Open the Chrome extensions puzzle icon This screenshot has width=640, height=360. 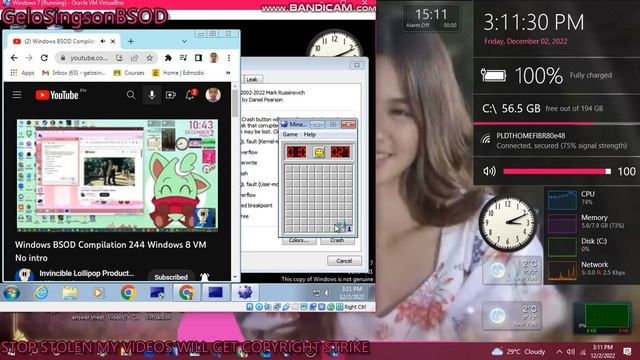[168, 58]
